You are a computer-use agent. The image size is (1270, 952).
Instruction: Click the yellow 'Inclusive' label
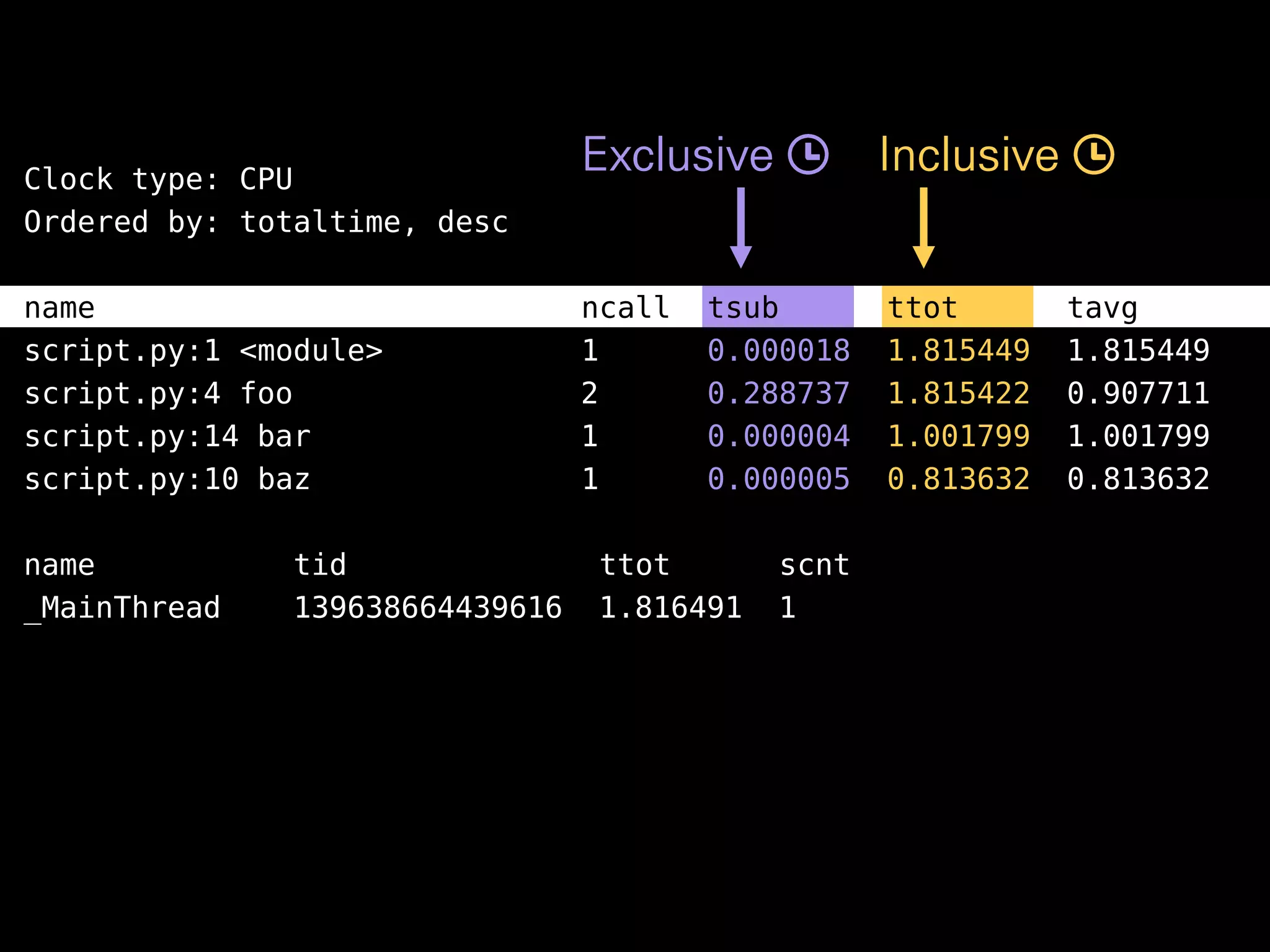point(969,154)
